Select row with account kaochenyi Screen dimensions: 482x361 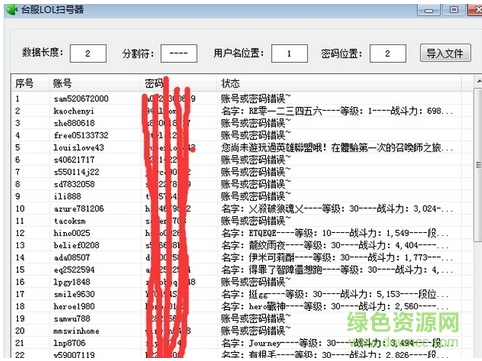(237, 111)
